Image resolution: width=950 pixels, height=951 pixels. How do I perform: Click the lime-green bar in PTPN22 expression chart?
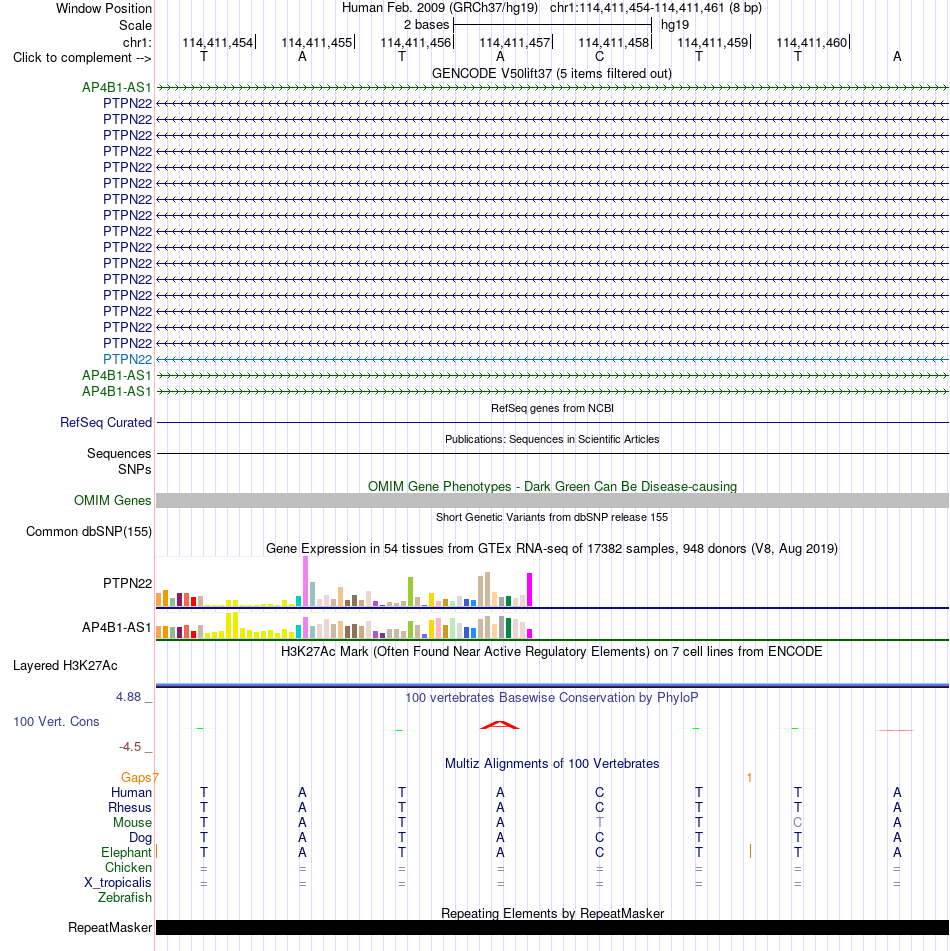click(411, 591)
